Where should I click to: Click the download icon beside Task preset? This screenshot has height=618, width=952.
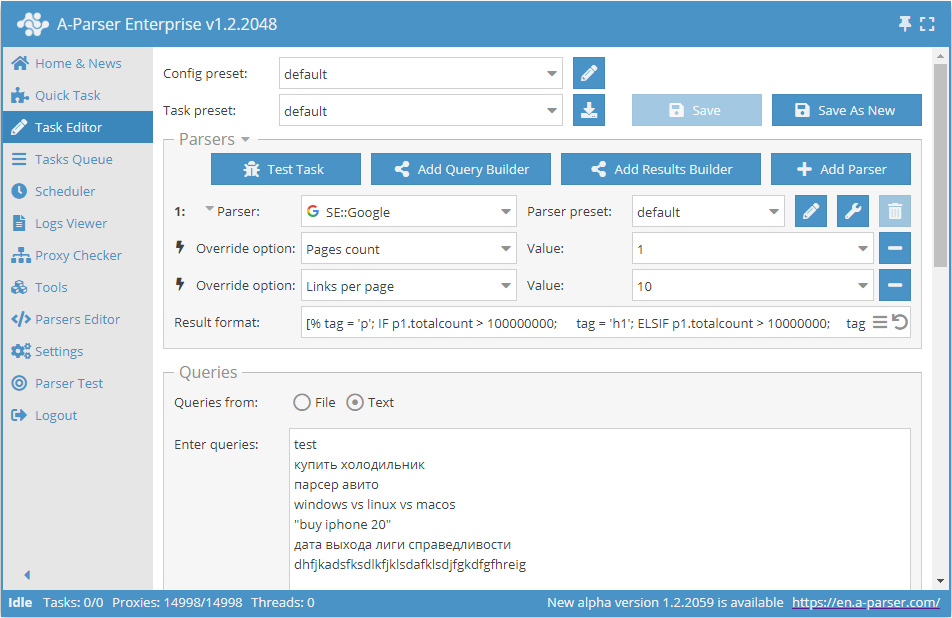tap(589, 111)
